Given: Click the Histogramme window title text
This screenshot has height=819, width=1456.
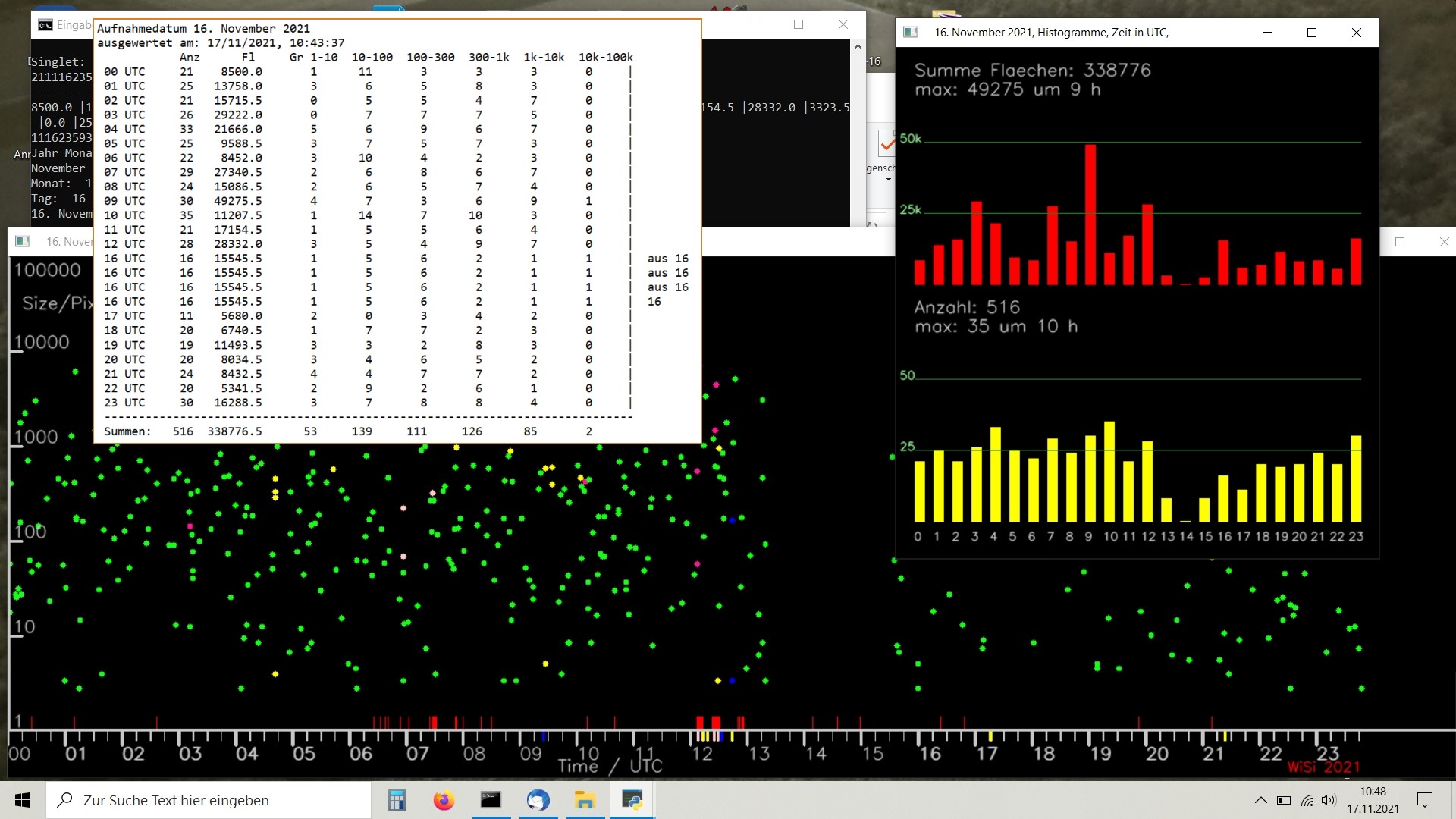Looking at the screenshot, I should [1051, 33].
